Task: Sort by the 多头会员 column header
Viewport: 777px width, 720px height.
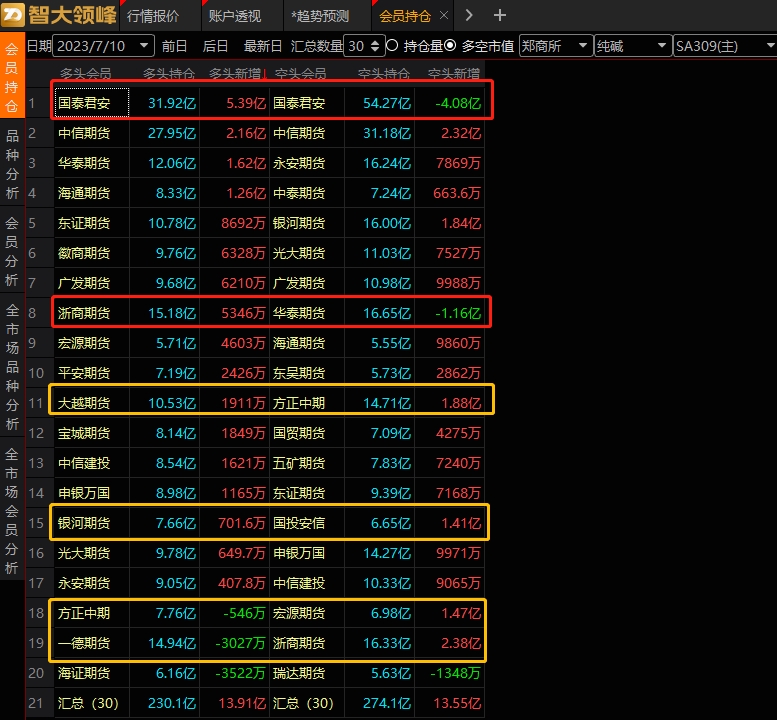Action: [86, 74]
